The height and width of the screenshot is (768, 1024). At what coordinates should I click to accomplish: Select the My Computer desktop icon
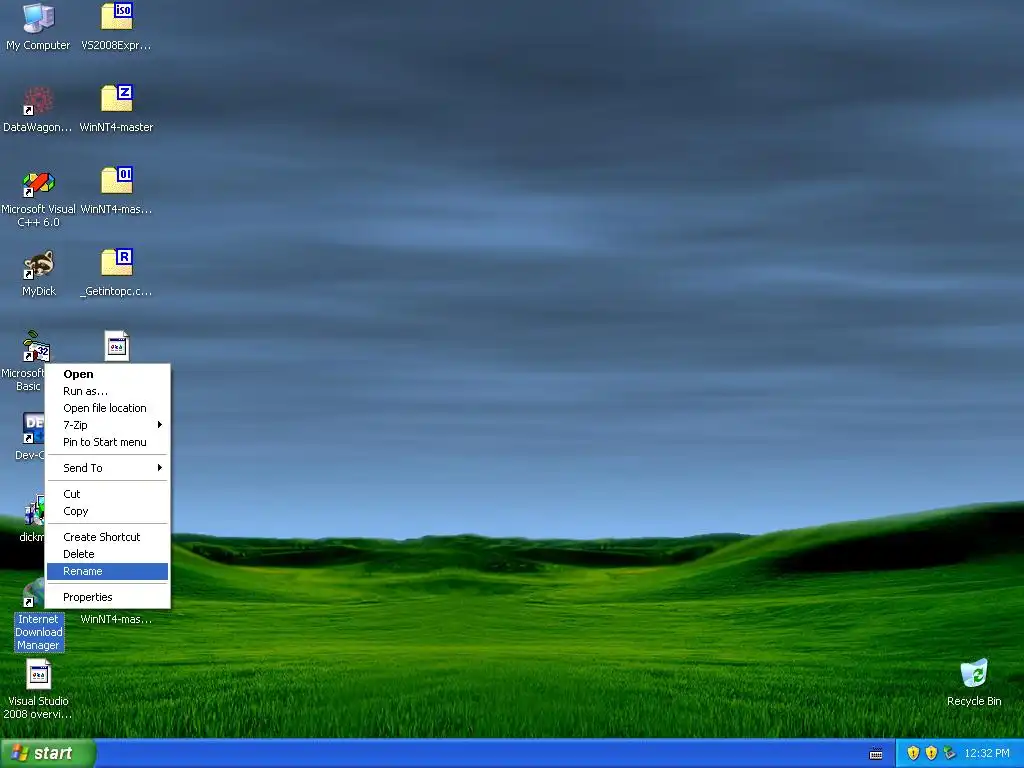[38, 18]
